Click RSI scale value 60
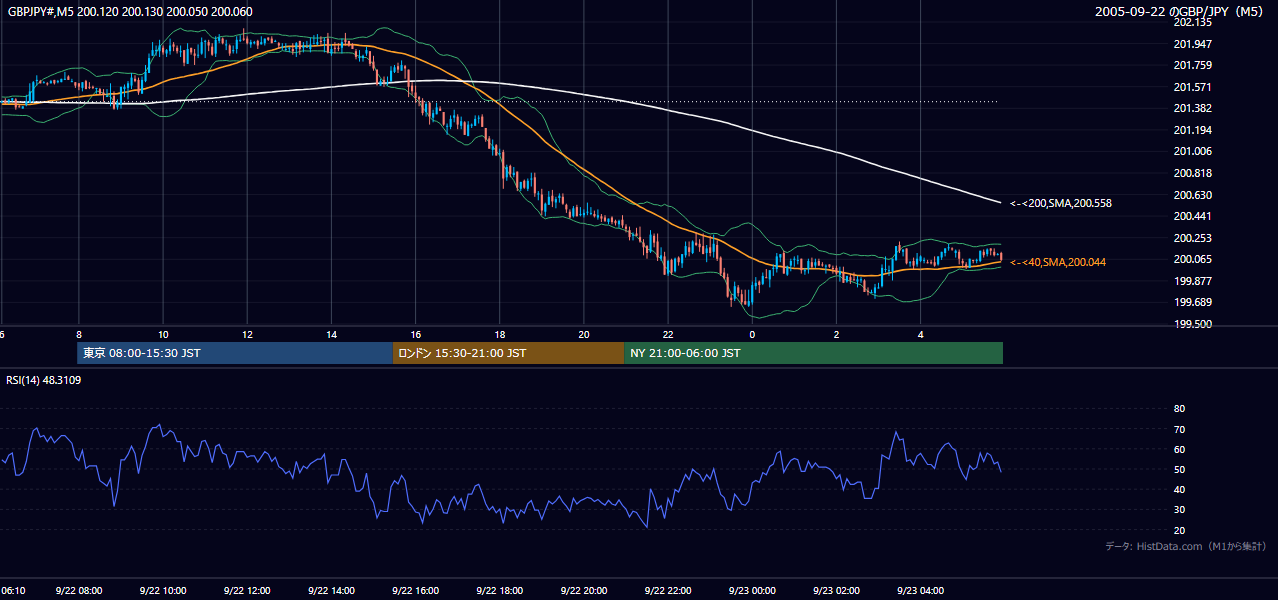Image resolution: width=1278 pixels, height=600 pixels. tap(1179, 449)
